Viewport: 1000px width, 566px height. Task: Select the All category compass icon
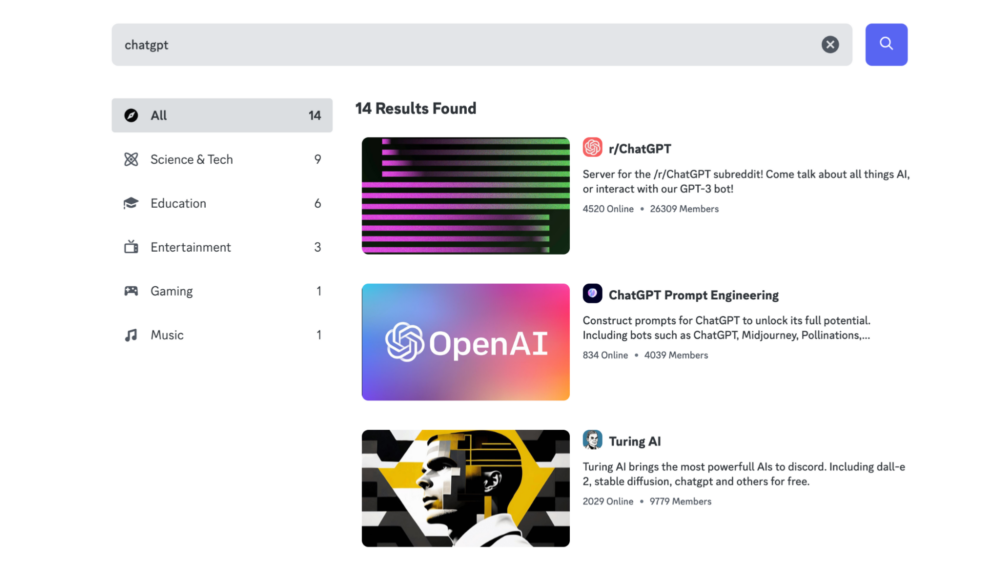click(x=131, y=115)
